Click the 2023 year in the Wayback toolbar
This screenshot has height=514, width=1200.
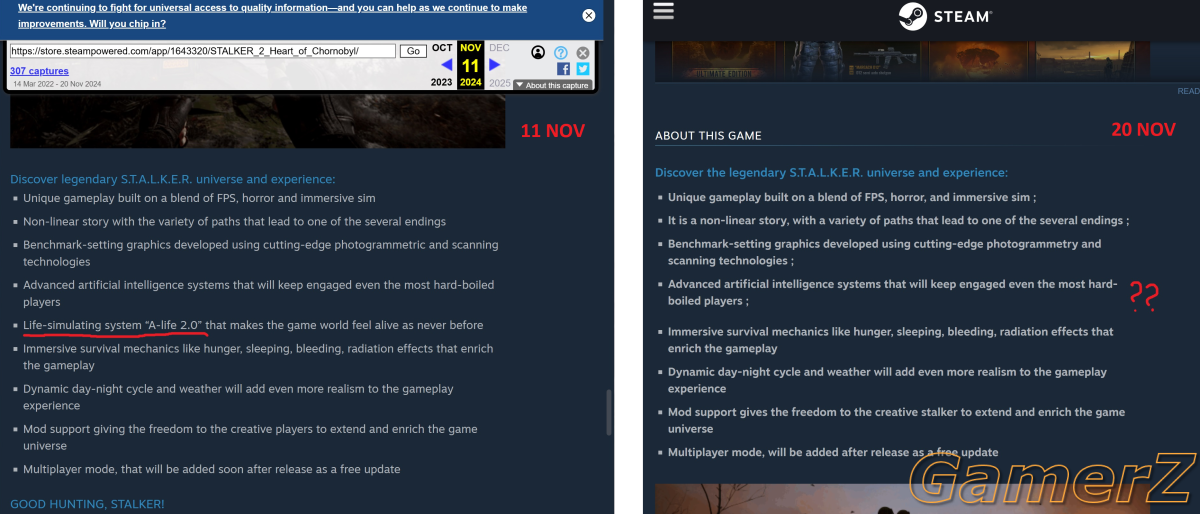[x=442, y=82]
